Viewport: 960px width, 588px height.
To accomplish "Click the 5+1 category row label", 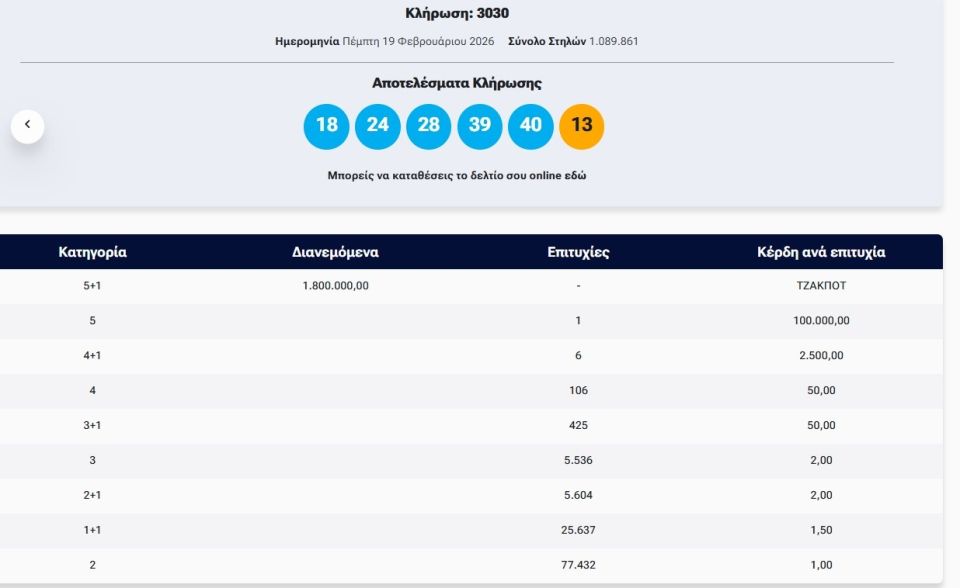I will pyautogui.click(x=92, y=286).
